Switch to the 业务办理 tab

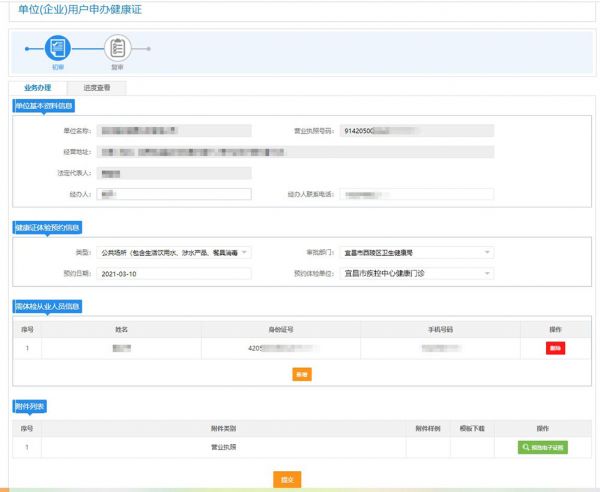click(38, 87)
